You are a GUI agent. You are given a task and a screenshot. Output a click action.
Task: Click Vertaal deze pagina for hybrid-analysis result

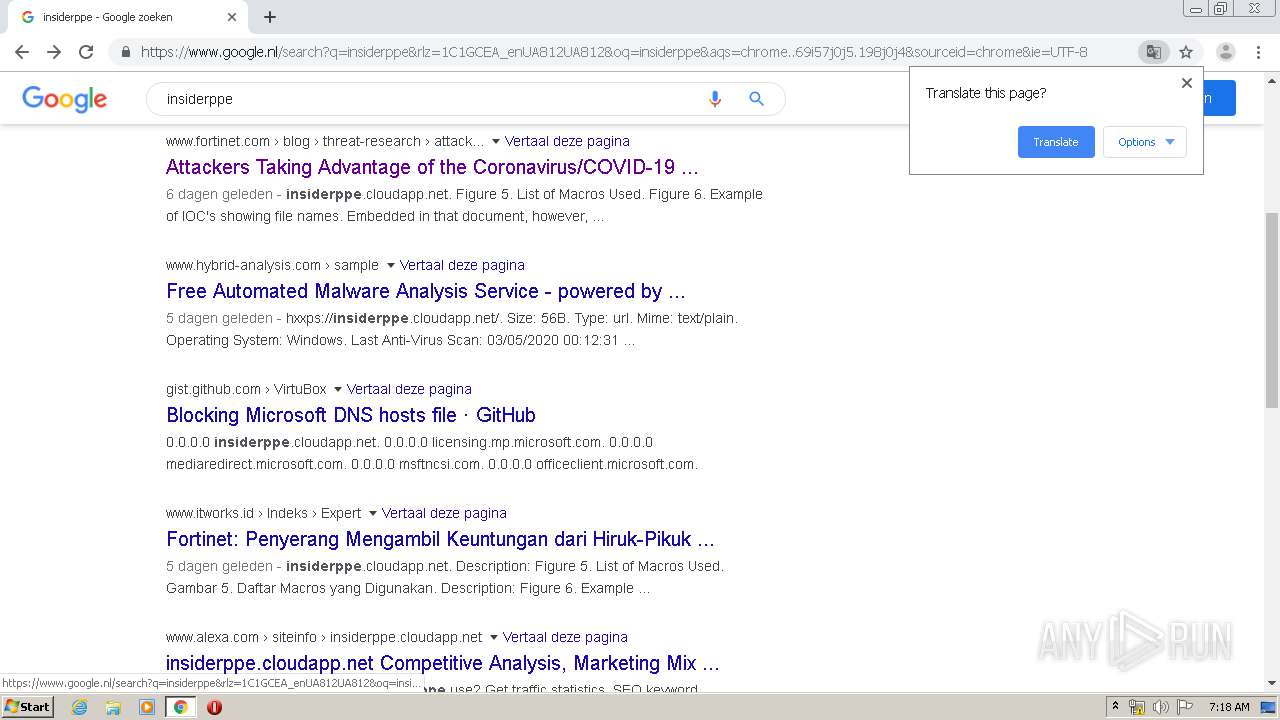pos(462,265)
